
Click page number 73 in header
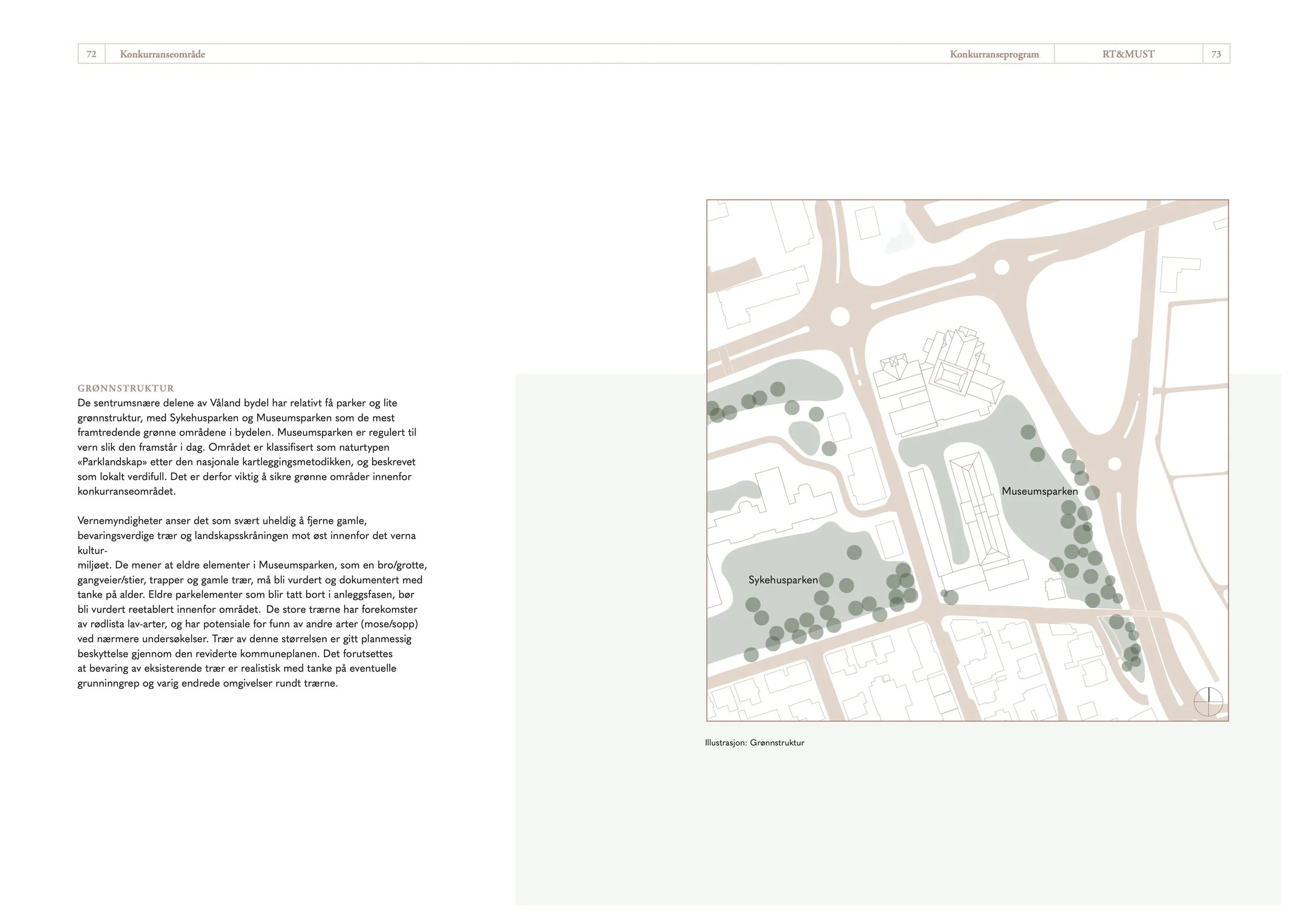point(1216,54)
